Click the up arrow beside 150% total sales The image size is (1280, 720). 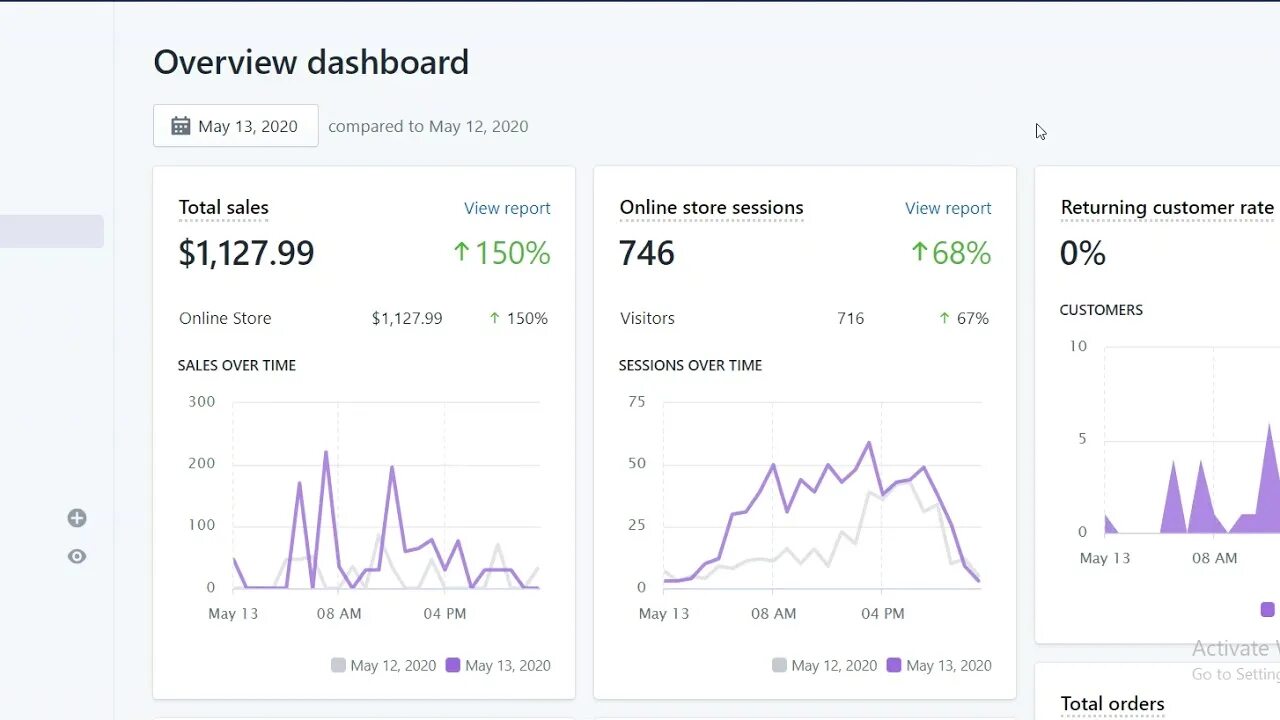click(461, 253)
